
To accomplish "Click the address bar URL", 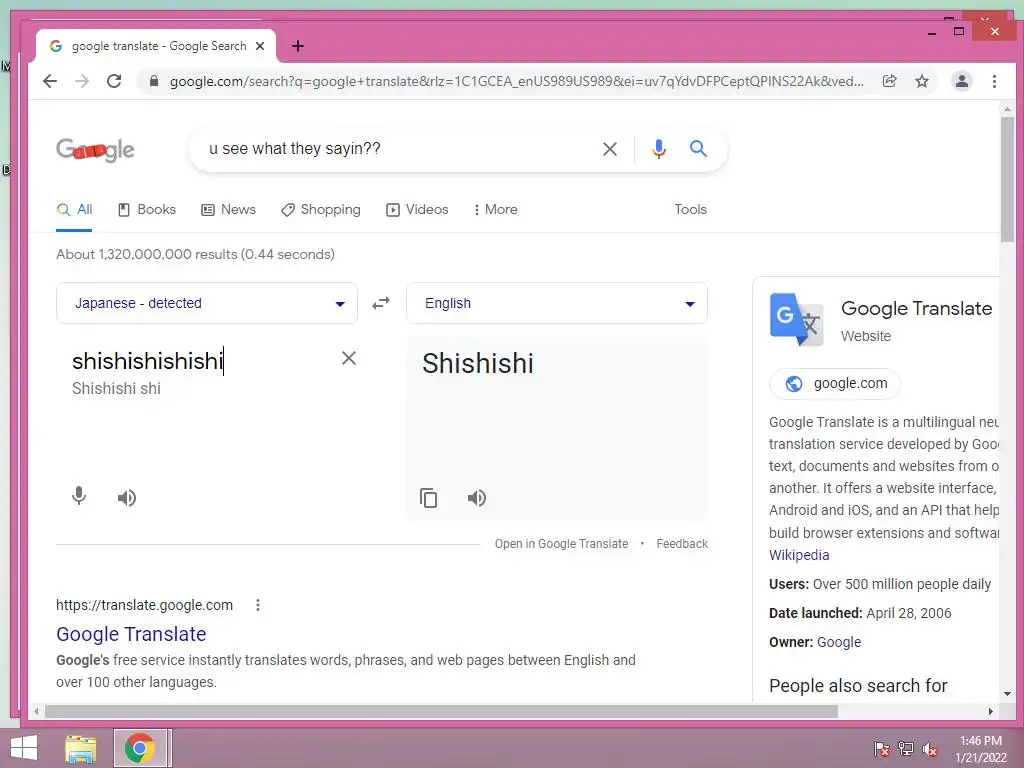I will pos(516,81).
